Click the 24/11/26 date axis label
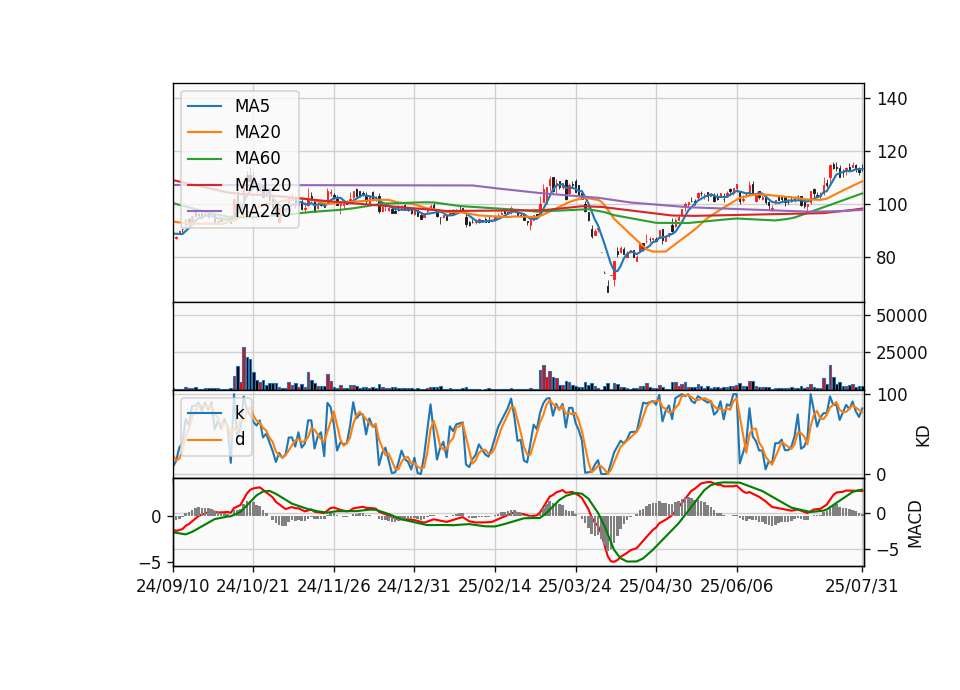 [x=334, y=586]
